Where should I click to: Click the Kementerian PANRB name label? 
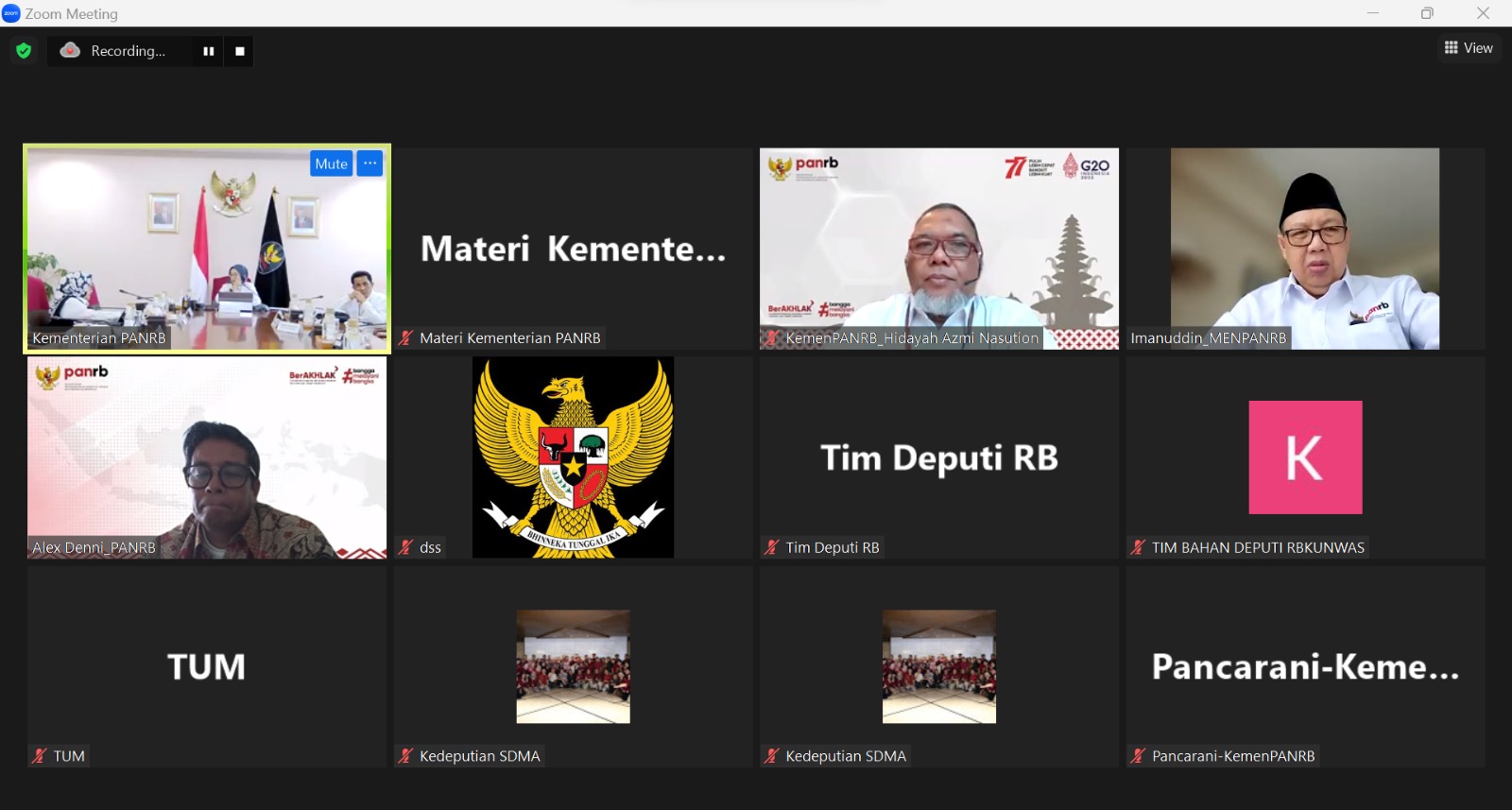tap(99, 338)
